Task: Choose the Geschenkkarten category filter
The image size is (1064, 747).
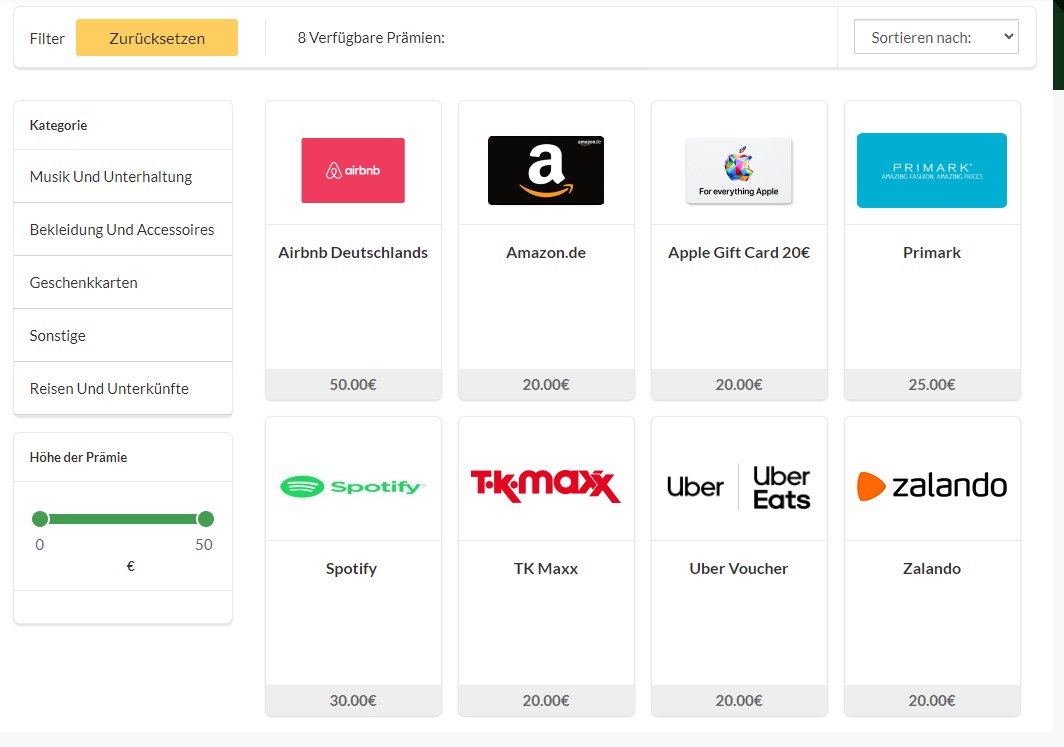Action: pyautogui.click(x=84, y=282)
